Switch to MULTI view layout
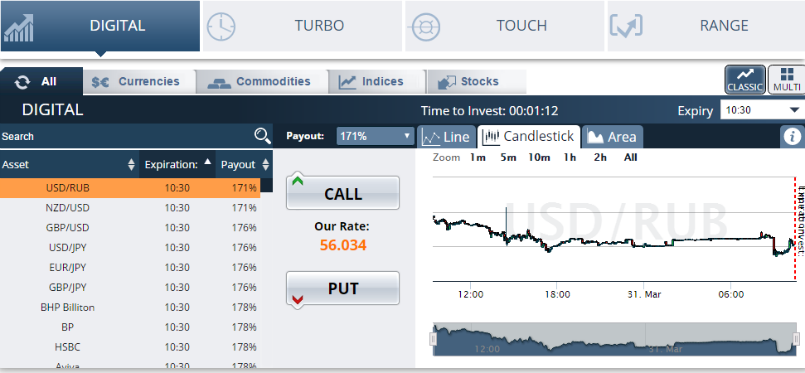 point(786,80)
